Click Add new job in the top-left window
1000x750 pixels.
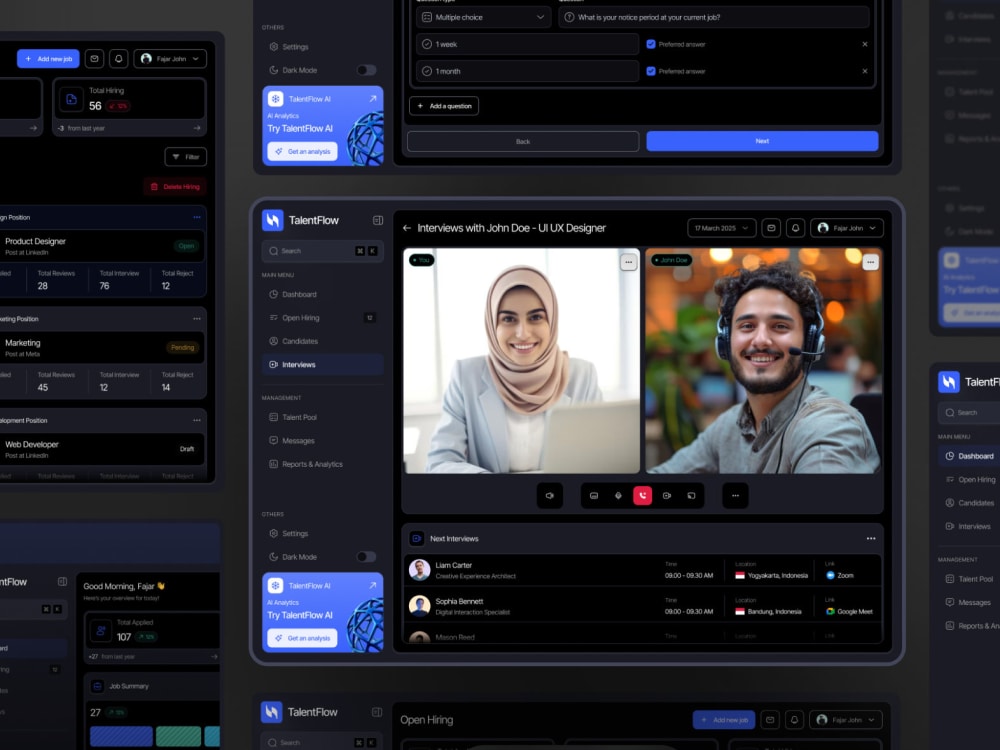tap(48, 59)
